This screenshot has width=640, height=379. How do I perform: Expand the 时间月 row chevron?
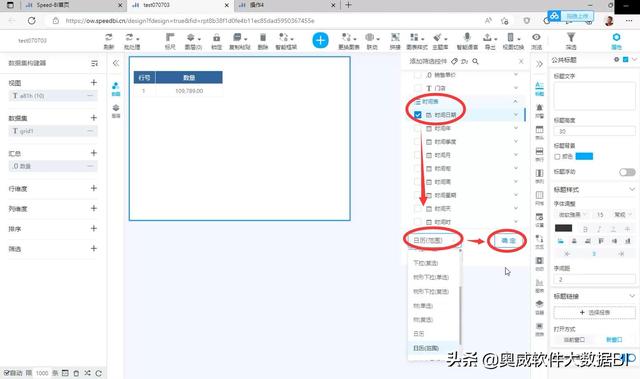(x=516, y=155)
